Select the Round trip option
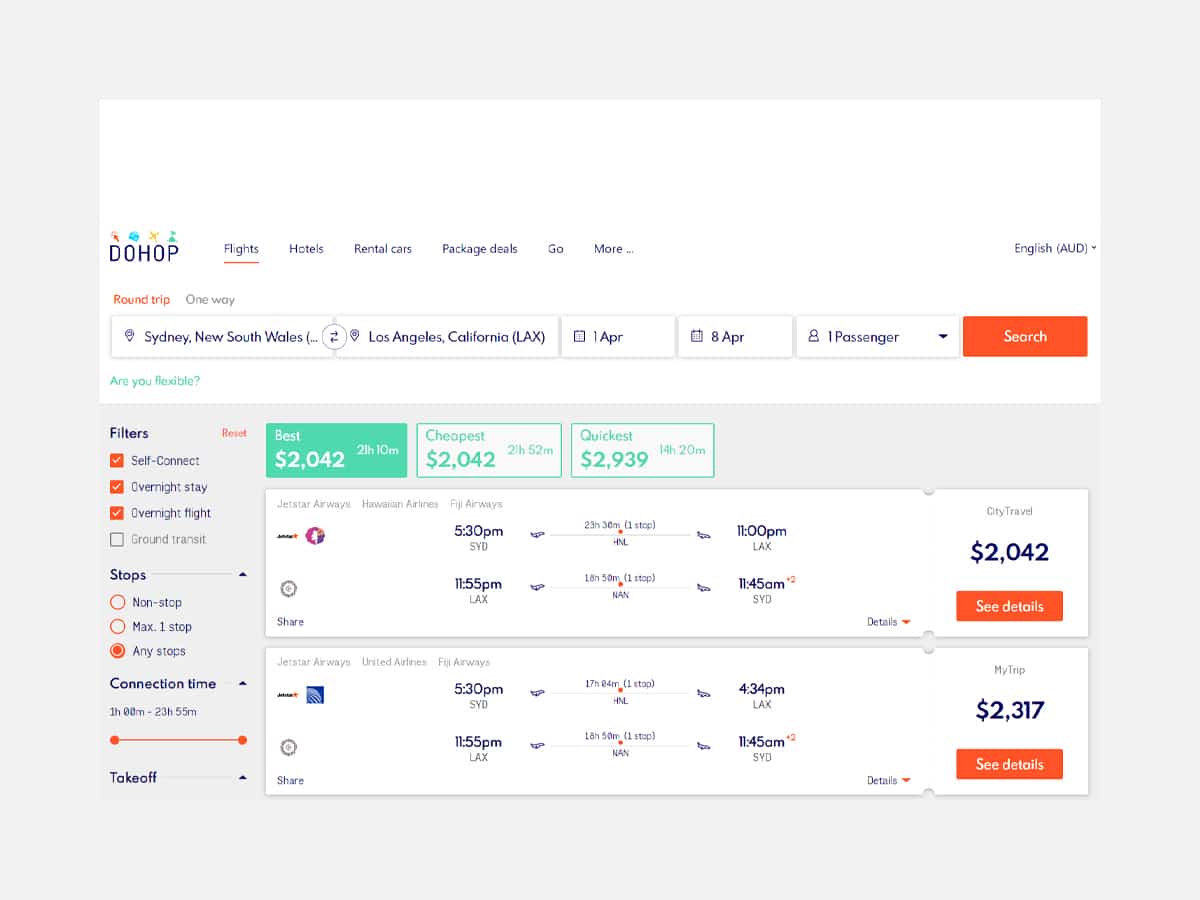 pyautogui.click(x=141, y=299)
